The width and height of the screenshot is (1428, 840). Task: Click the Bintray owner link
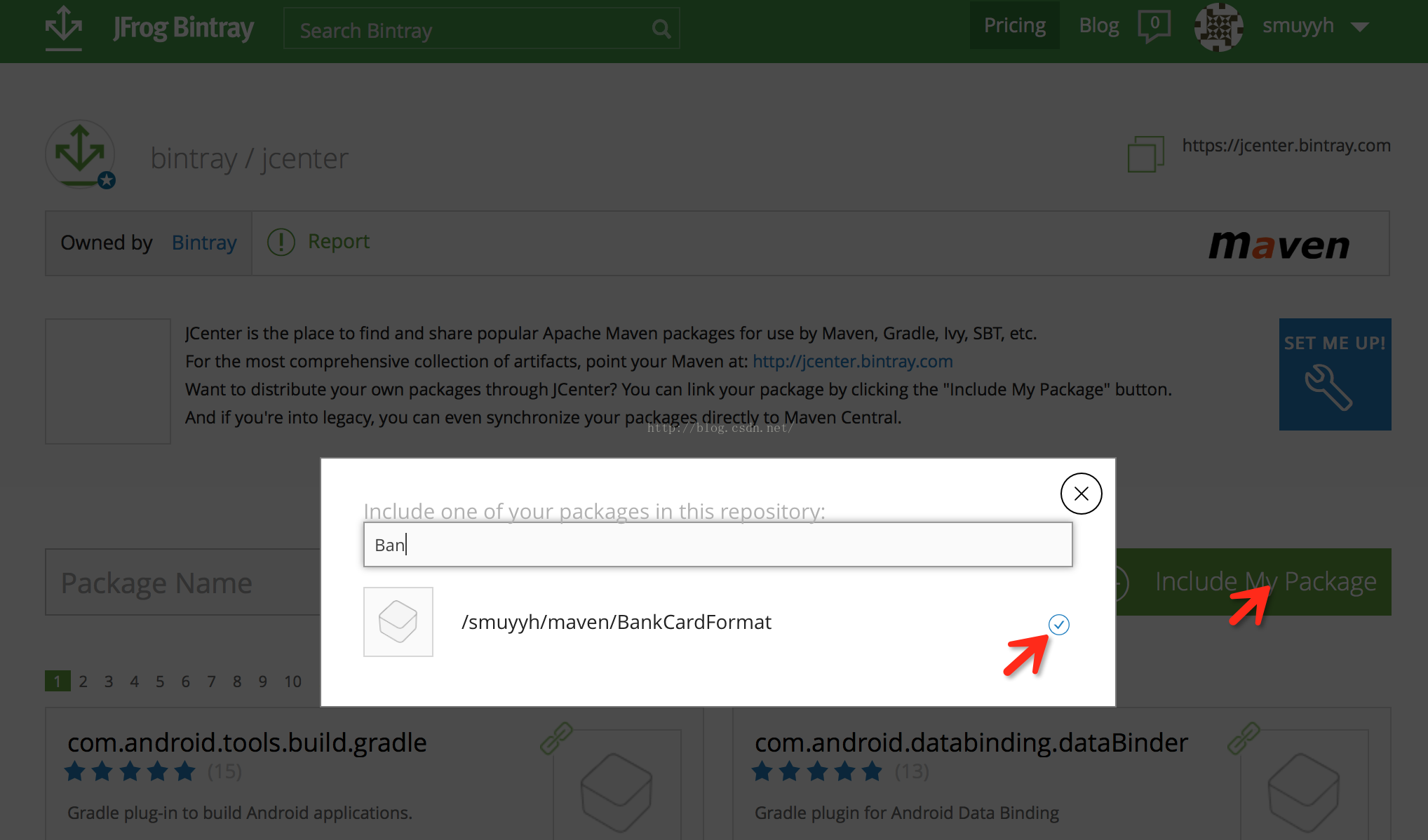pyautogui.click(x=204, y=243)
